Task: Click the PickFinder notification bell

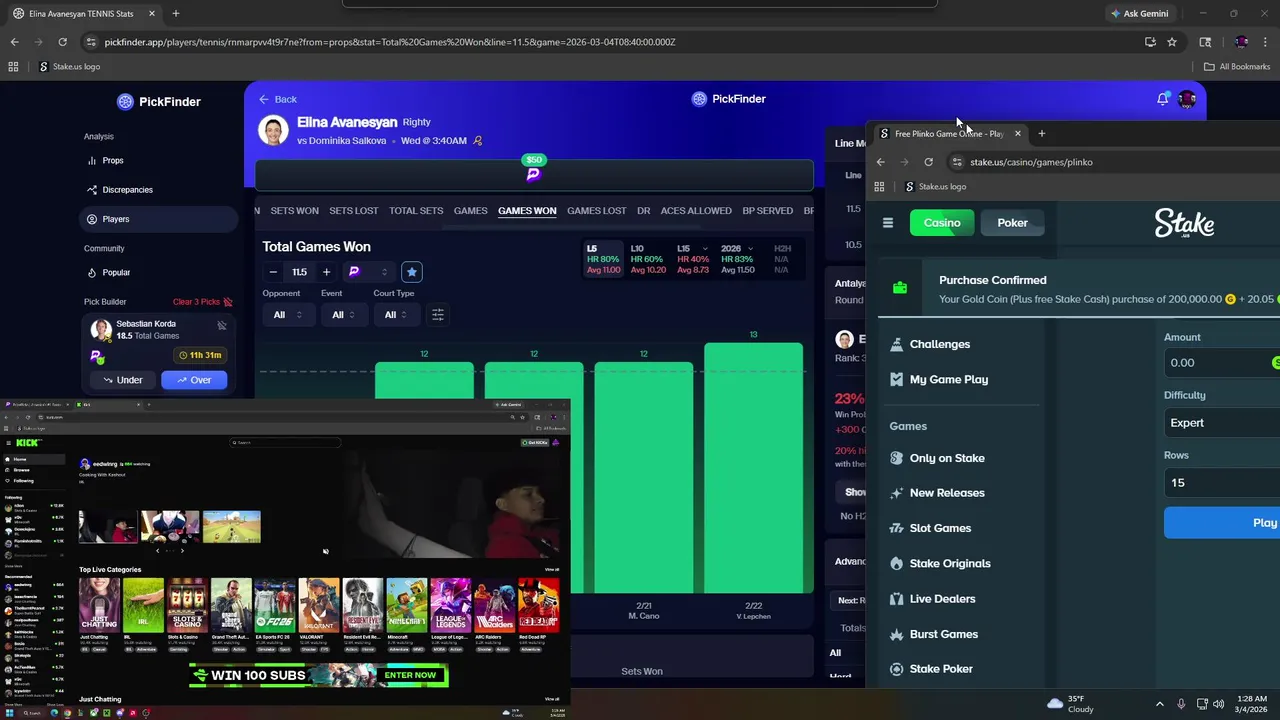Action: 1162,99
